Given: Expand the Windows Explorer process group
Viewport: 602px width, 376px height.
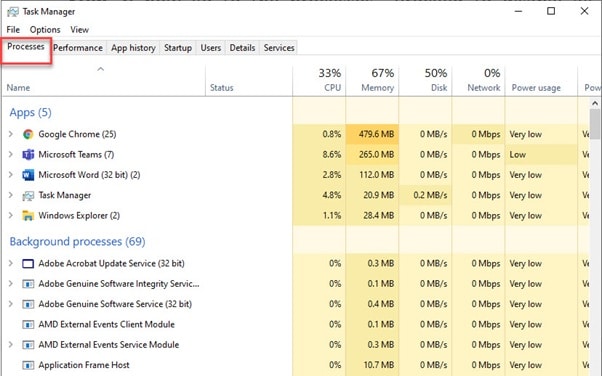Looking at the screenshot, I should (x=11, y=215).
